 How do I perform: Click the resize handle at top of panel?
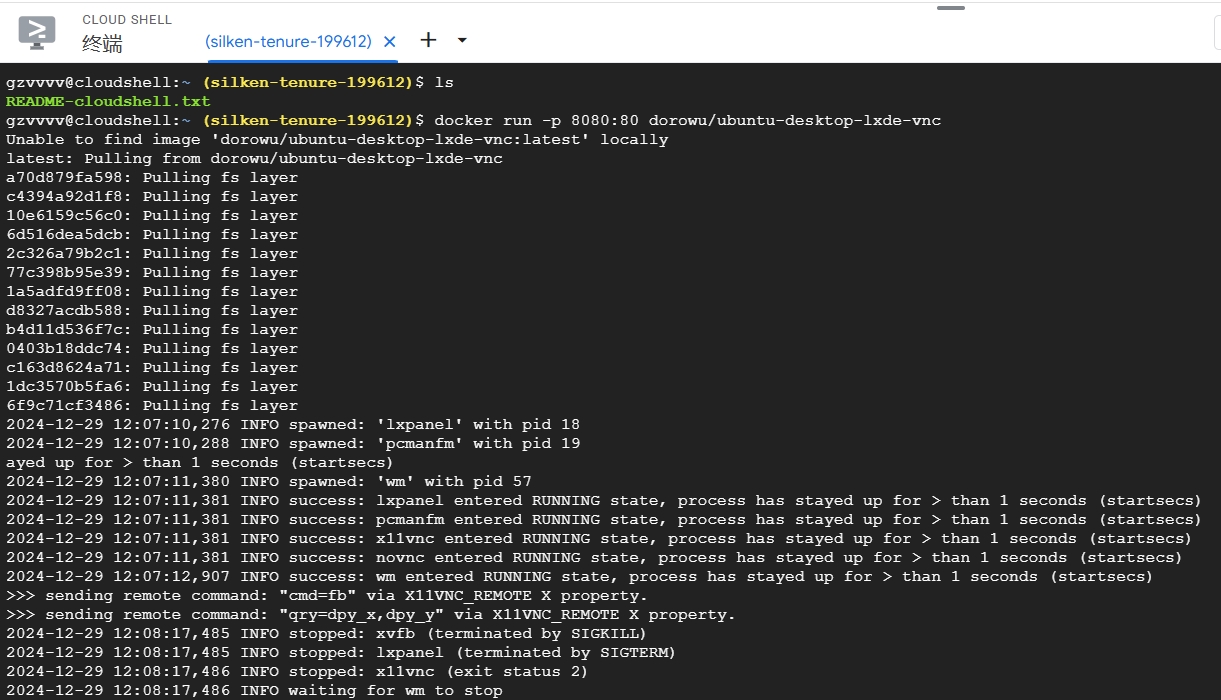(x=950, y=8)
